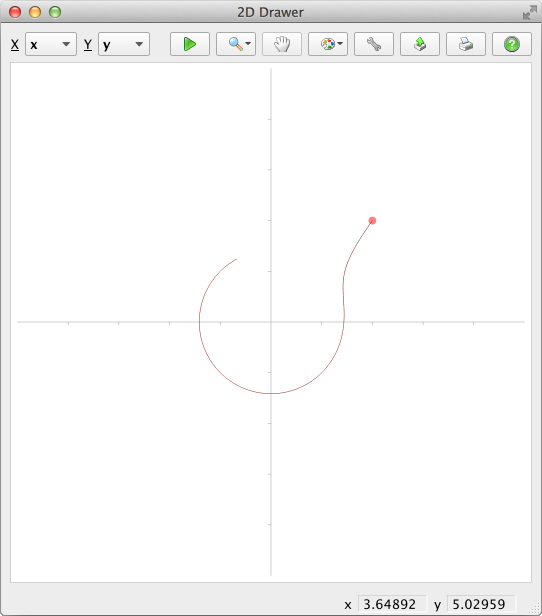Toggle fullscreen with top-right arrows icon

point(529,12)
